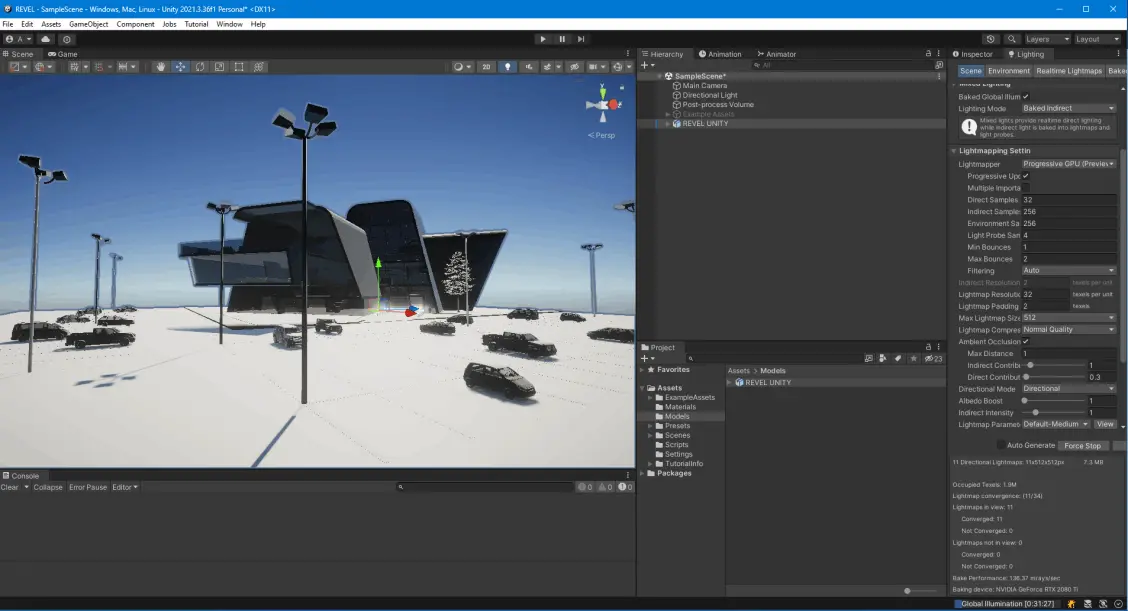Viewport: 1128px width, 611px height.
Task: Toggle Ambient Occlusion checkbox
Action: pyautogui.click(x=1026, y=342)
